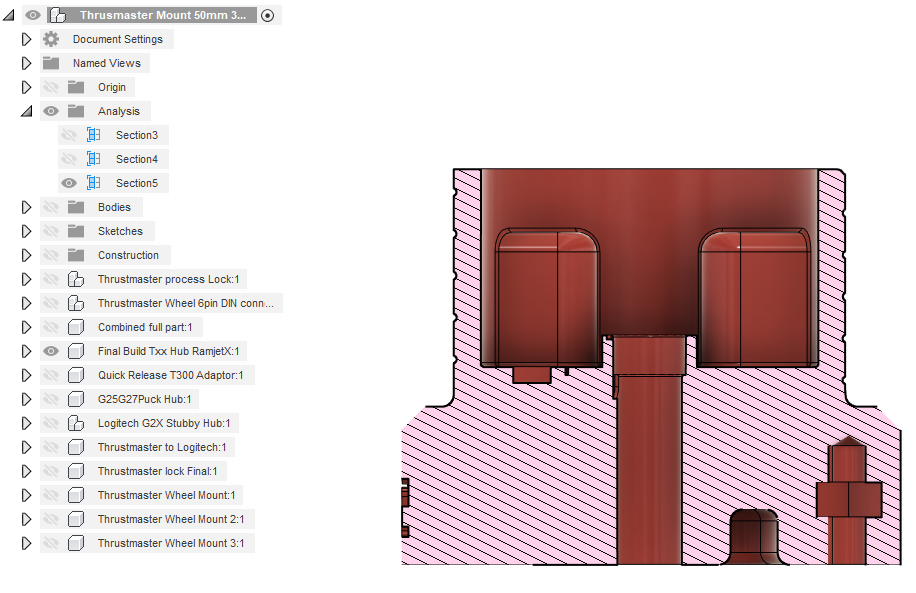Hide Final Build Txx Hub RamjetX component
The height and width of the screenshot is (593, 916).
pos(51,351)
